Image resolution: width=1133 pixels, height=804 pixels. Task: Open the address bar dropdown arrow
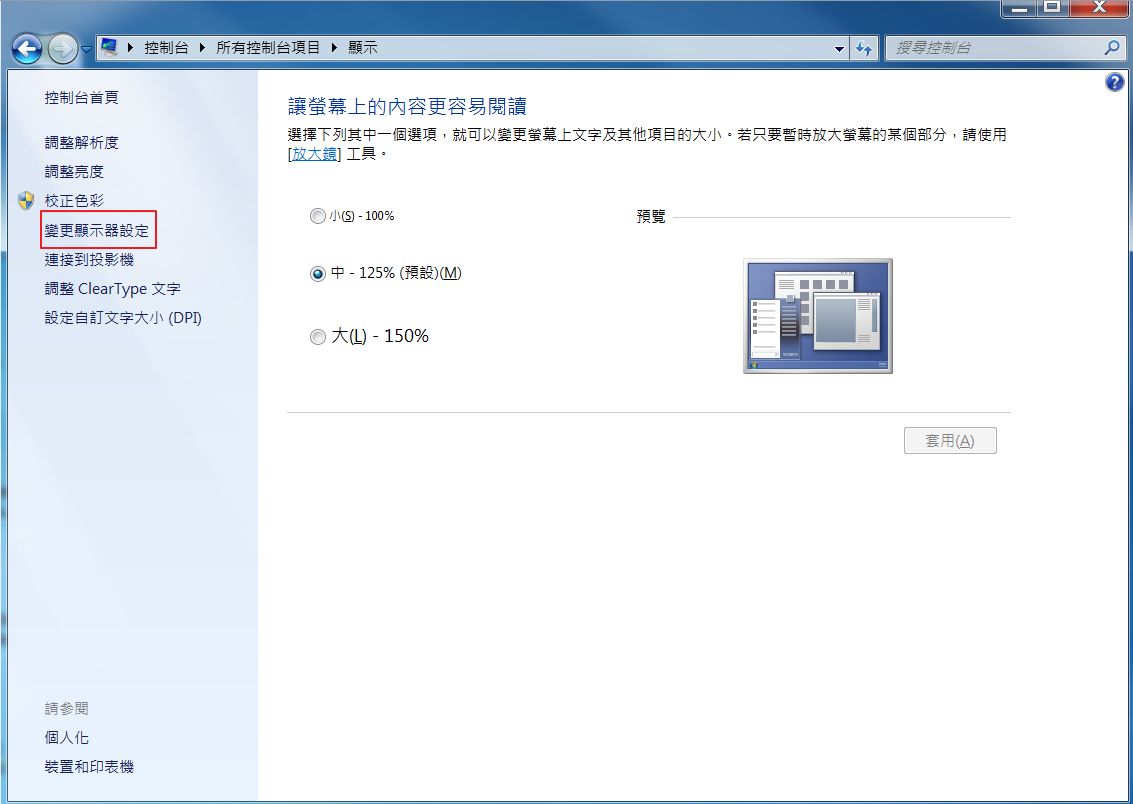[840, 47]
